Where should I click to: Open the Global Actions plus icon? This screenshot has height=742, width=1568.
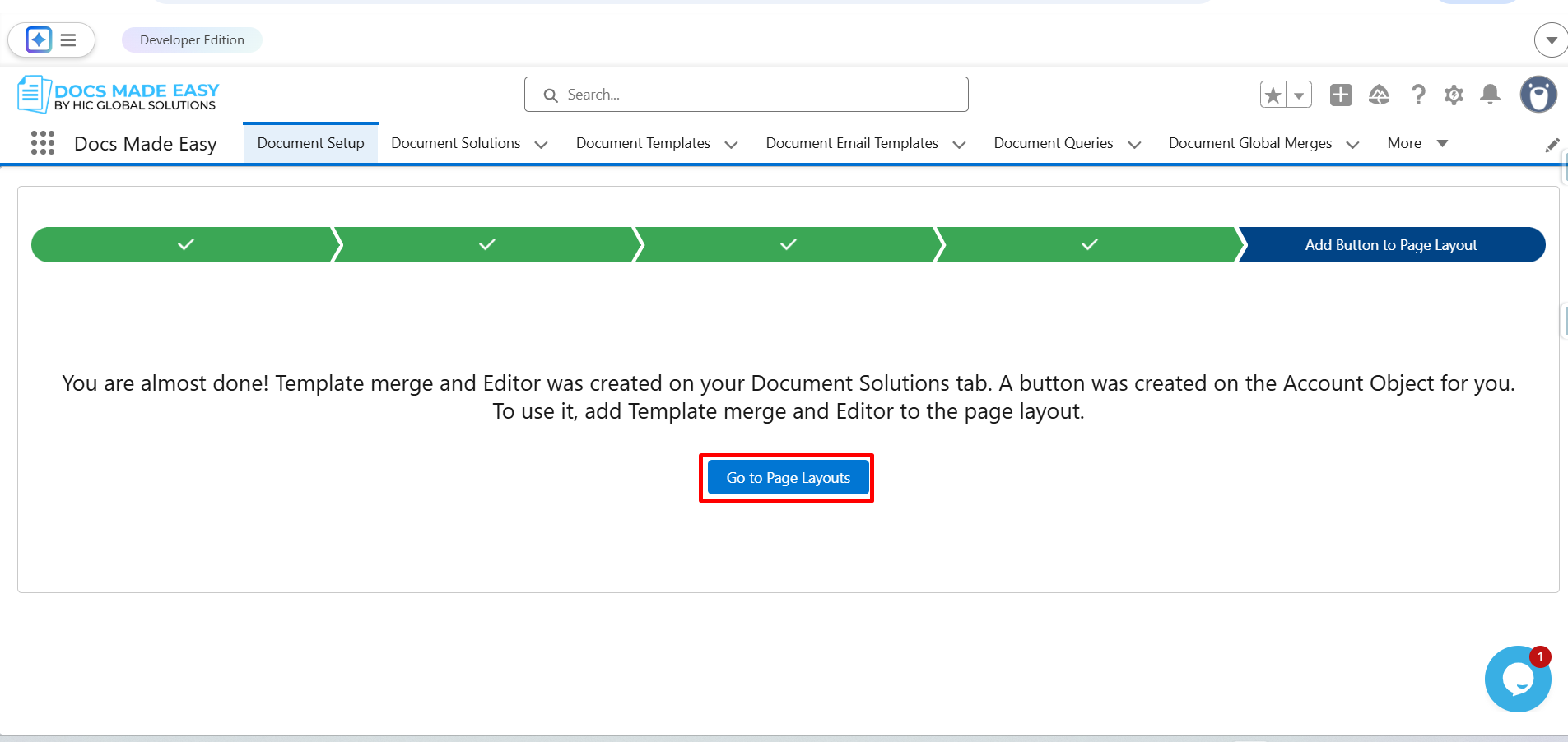1341,95
